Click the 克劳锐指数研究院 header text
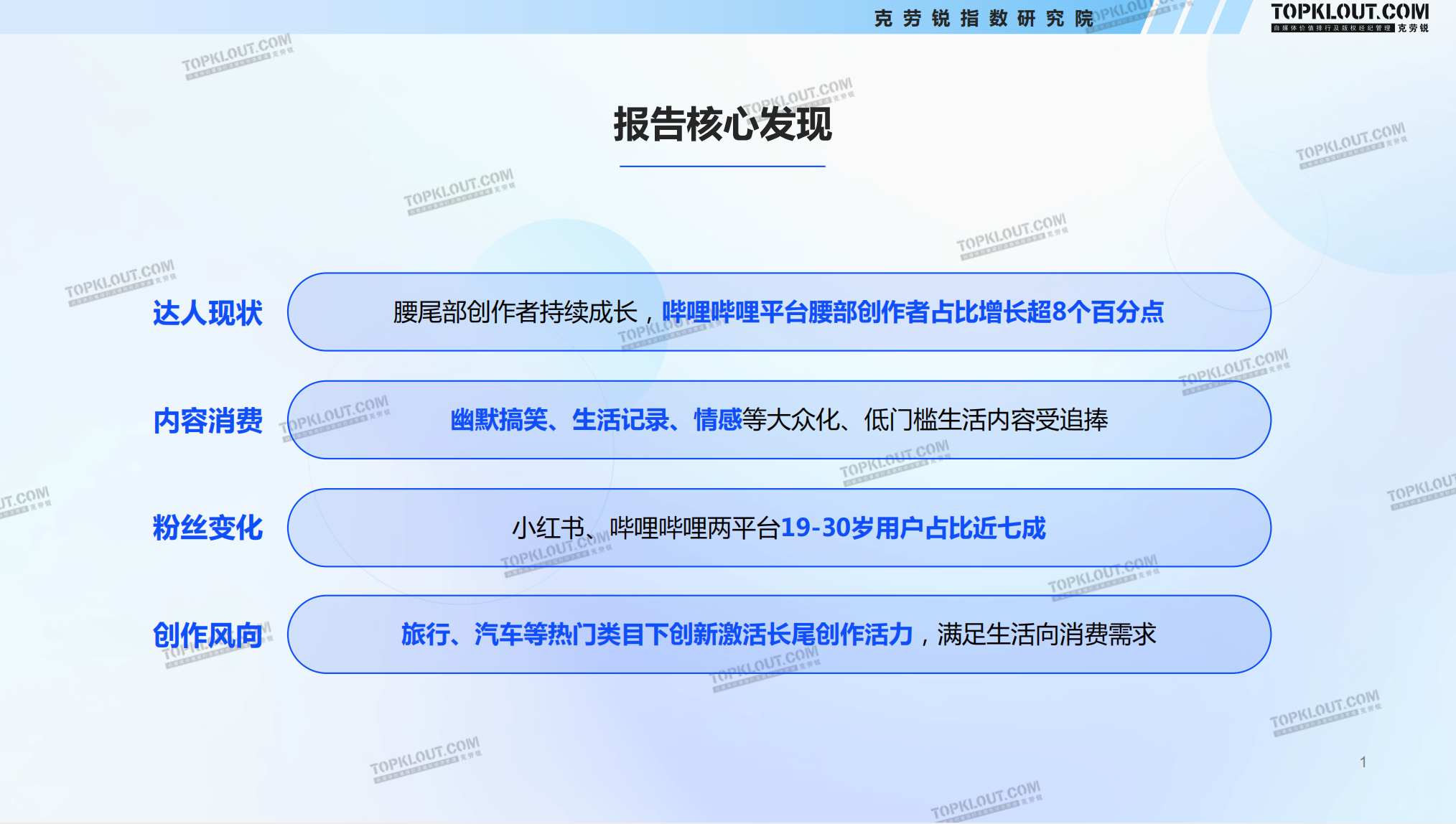 click(983, 19)
